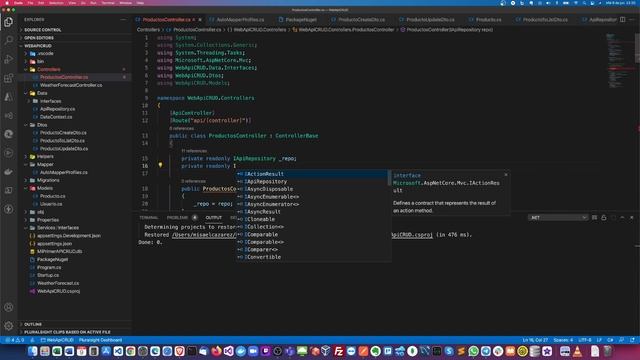Click the Ln 16, Col 27 status indicator
This screenshot has height=360, width=640.
(x=535, y=340)
